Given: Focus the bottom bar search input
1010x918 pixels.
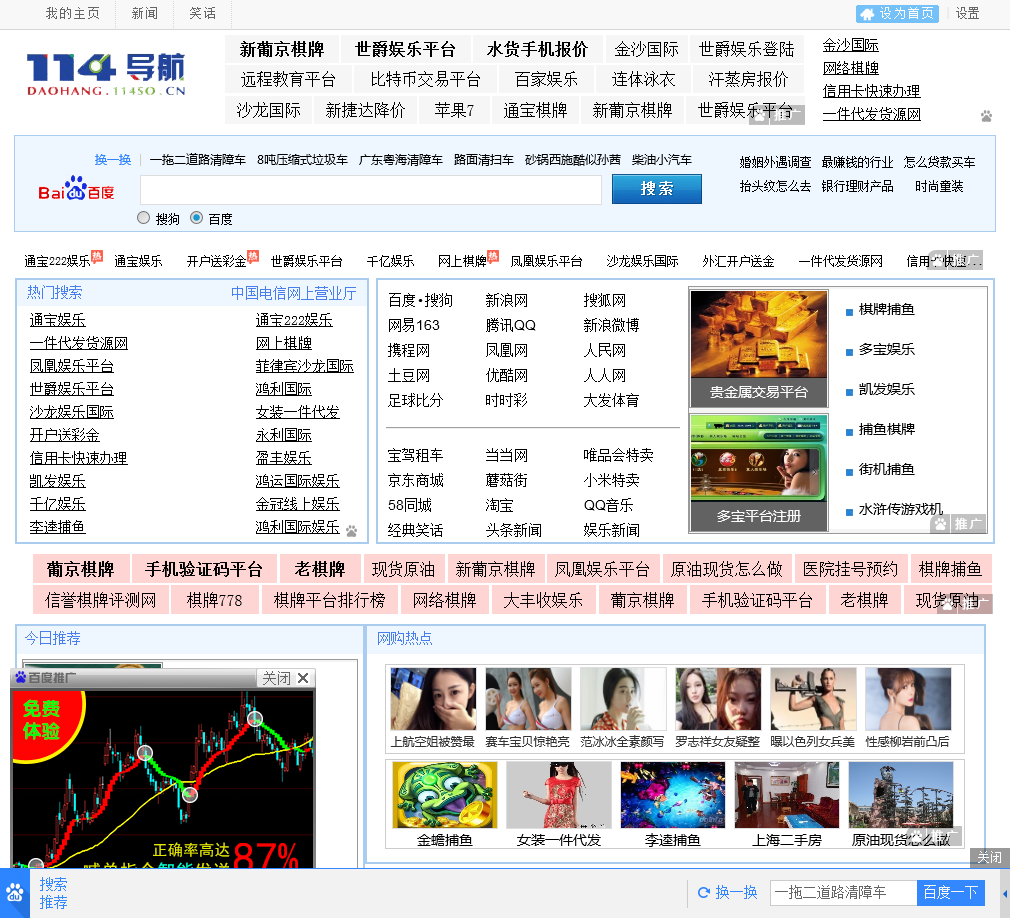Looking at the screenshot, I should (x=843, y=892).
